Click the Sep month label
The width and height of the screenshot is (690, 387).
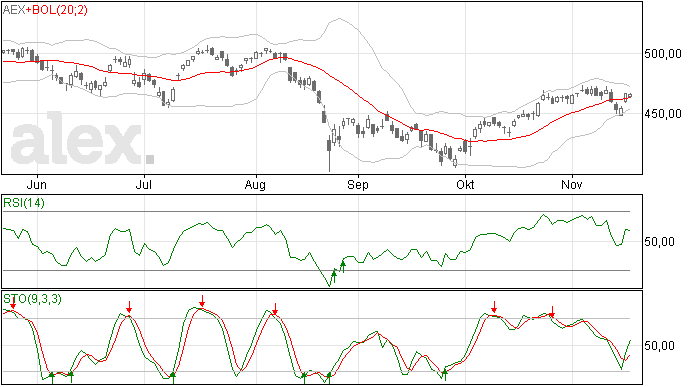[358, 184]
